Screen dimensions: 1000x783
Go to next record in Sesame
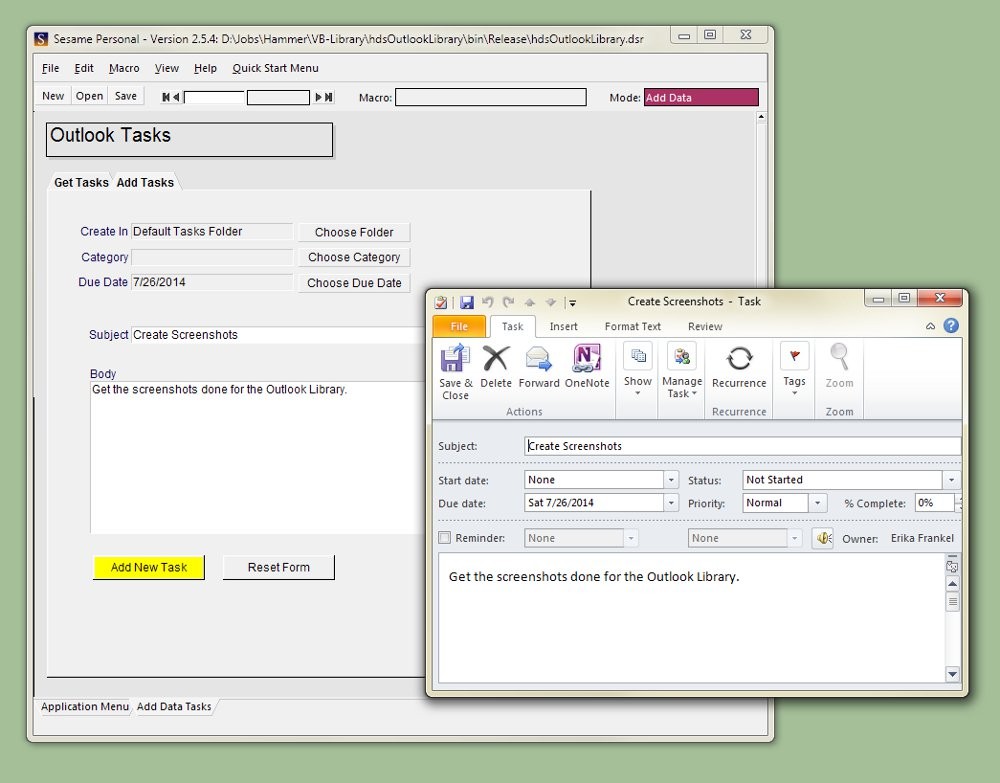tap(318, 97)
